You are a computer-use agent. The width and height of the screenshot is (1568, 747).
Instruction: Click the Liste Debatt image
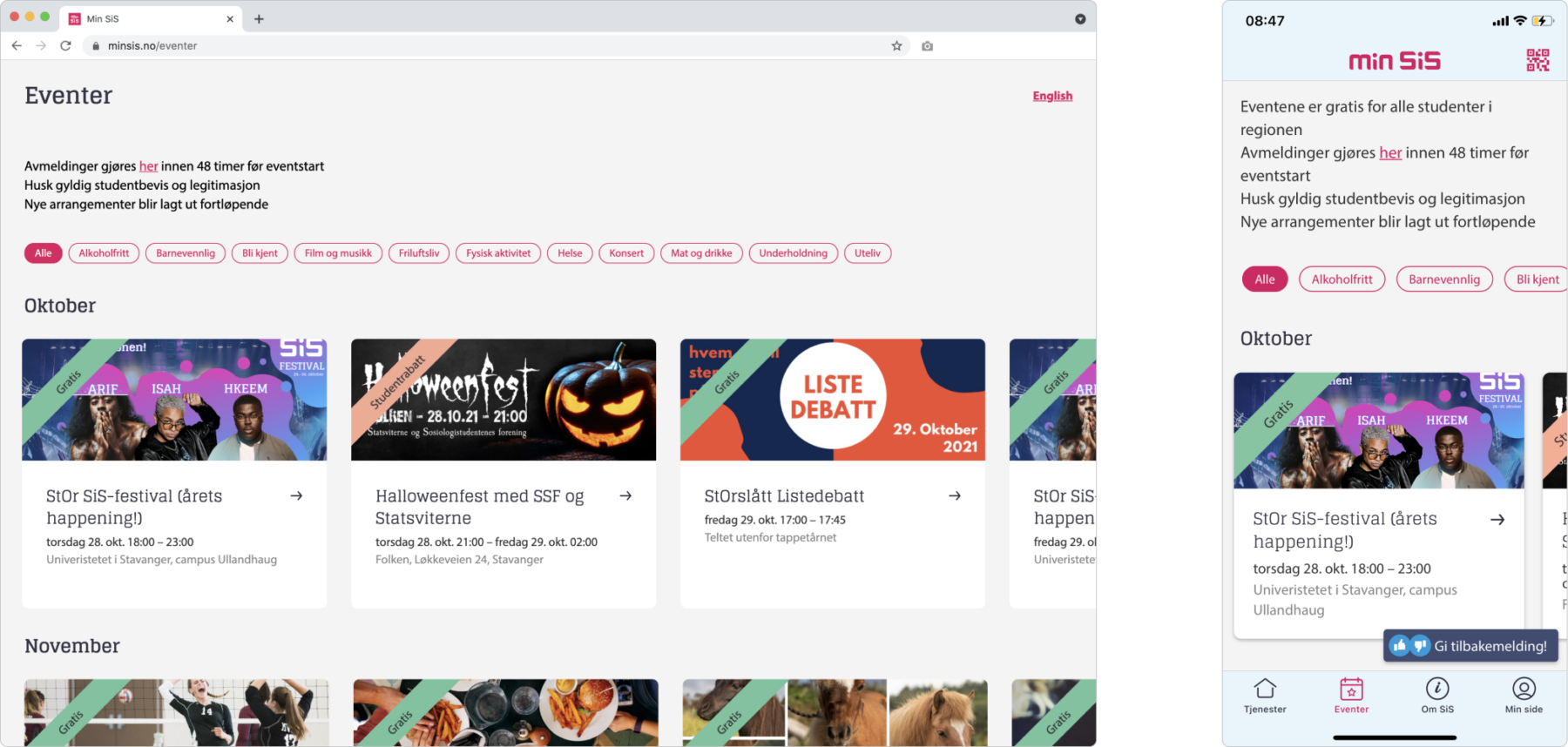click(x=833, y=400)
